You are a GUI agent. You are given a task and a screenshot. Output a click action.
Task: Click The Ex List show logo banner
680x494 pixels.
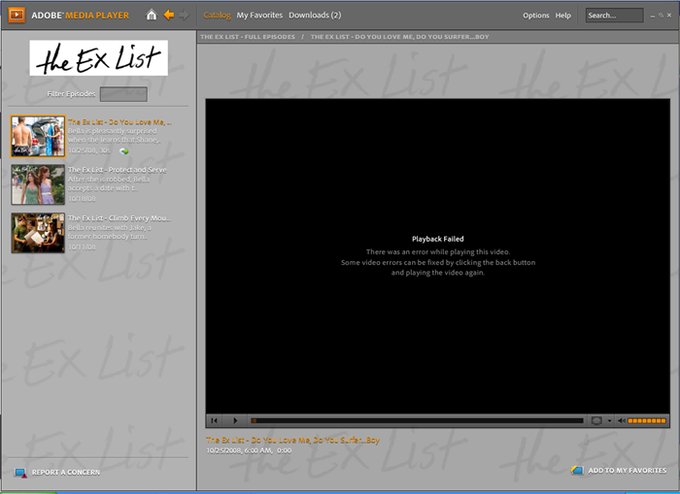click(x=98, y=58)
